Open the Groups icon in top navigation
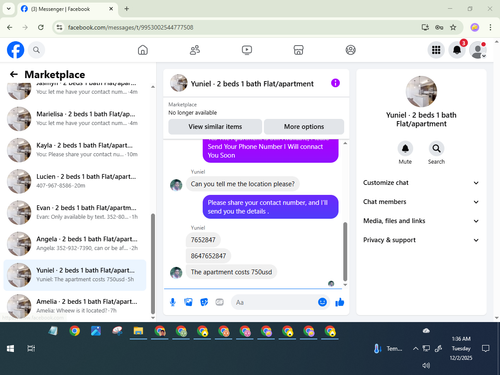The image size is (500, 375). click(x=350, y=50)
